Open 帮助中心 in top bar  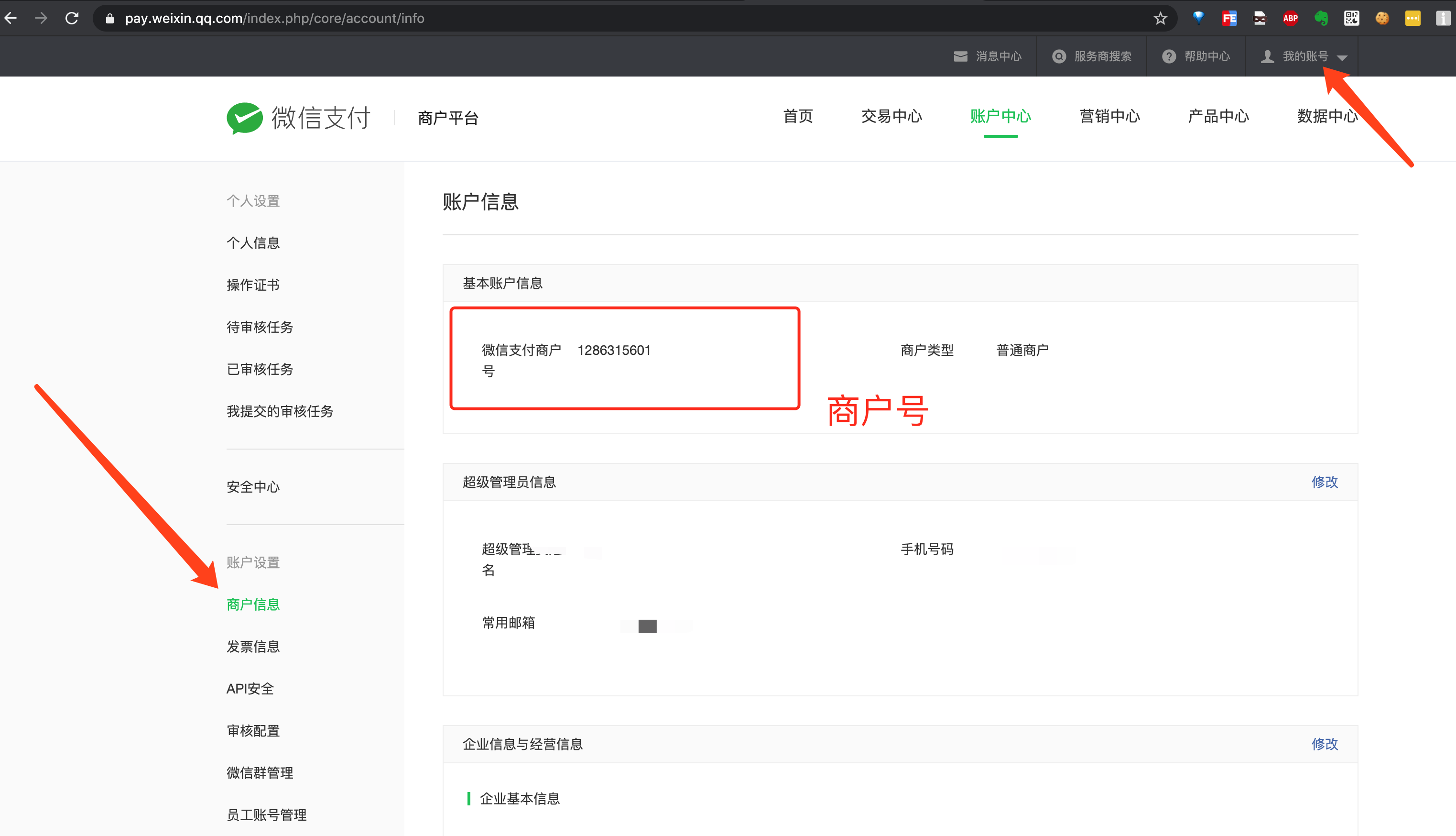click(1207, 56)
